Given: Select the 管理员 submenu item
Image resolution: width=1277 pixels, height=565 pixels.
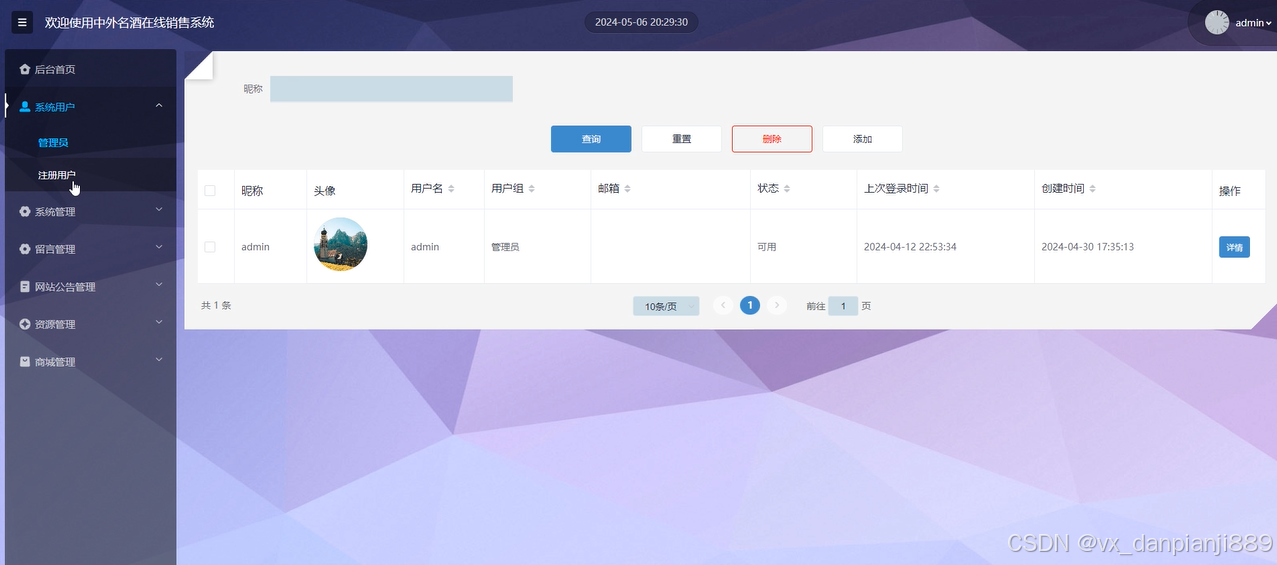Looking at the screenshot, I should [53, 143].
